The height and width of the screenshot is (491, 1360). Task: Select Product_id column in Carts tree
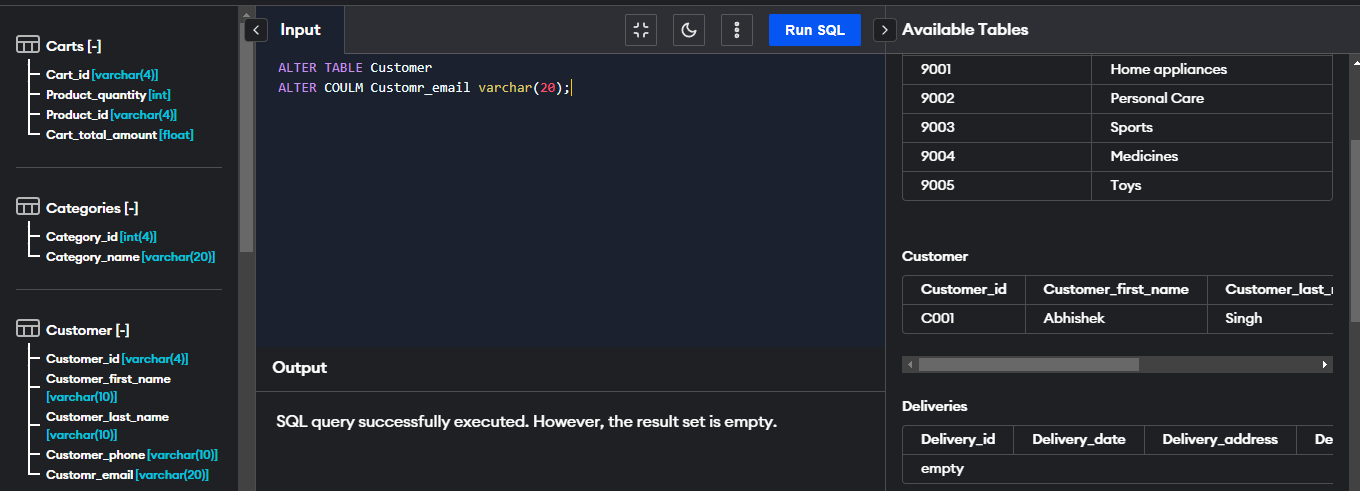(x=111, y=115)
